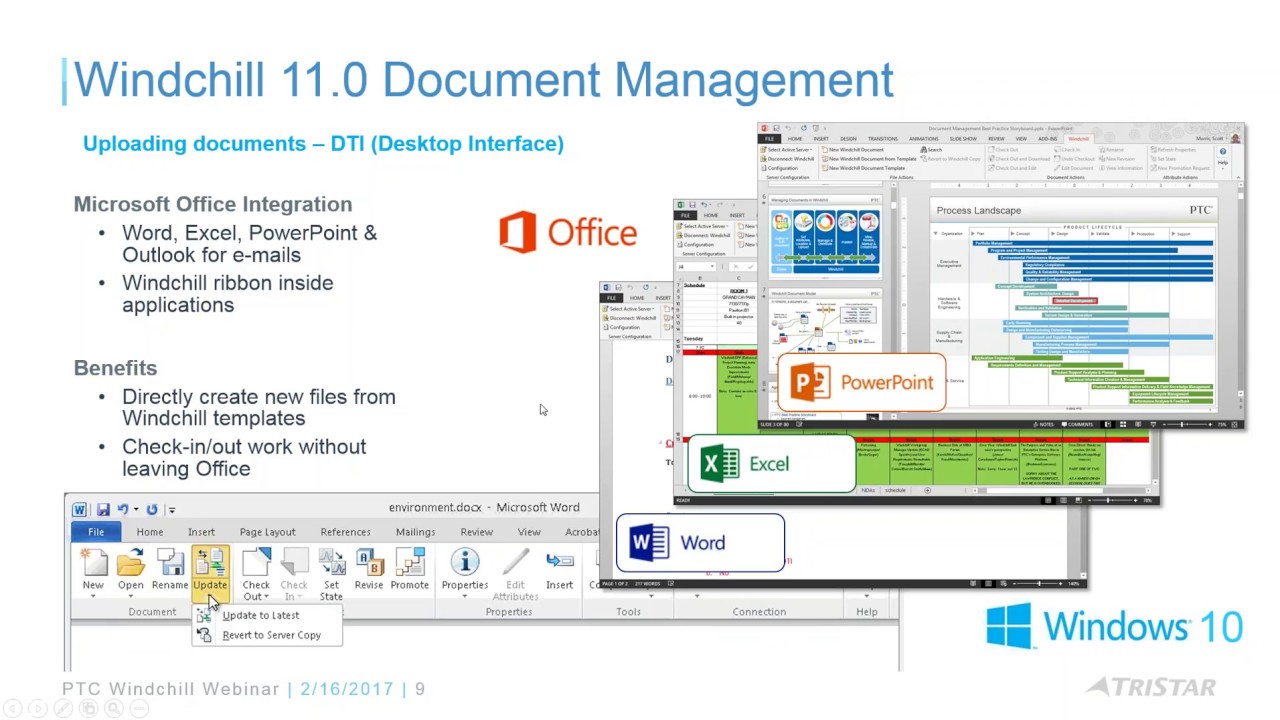Click the Save icon in Word quick access toolbar

coord(103,509)
